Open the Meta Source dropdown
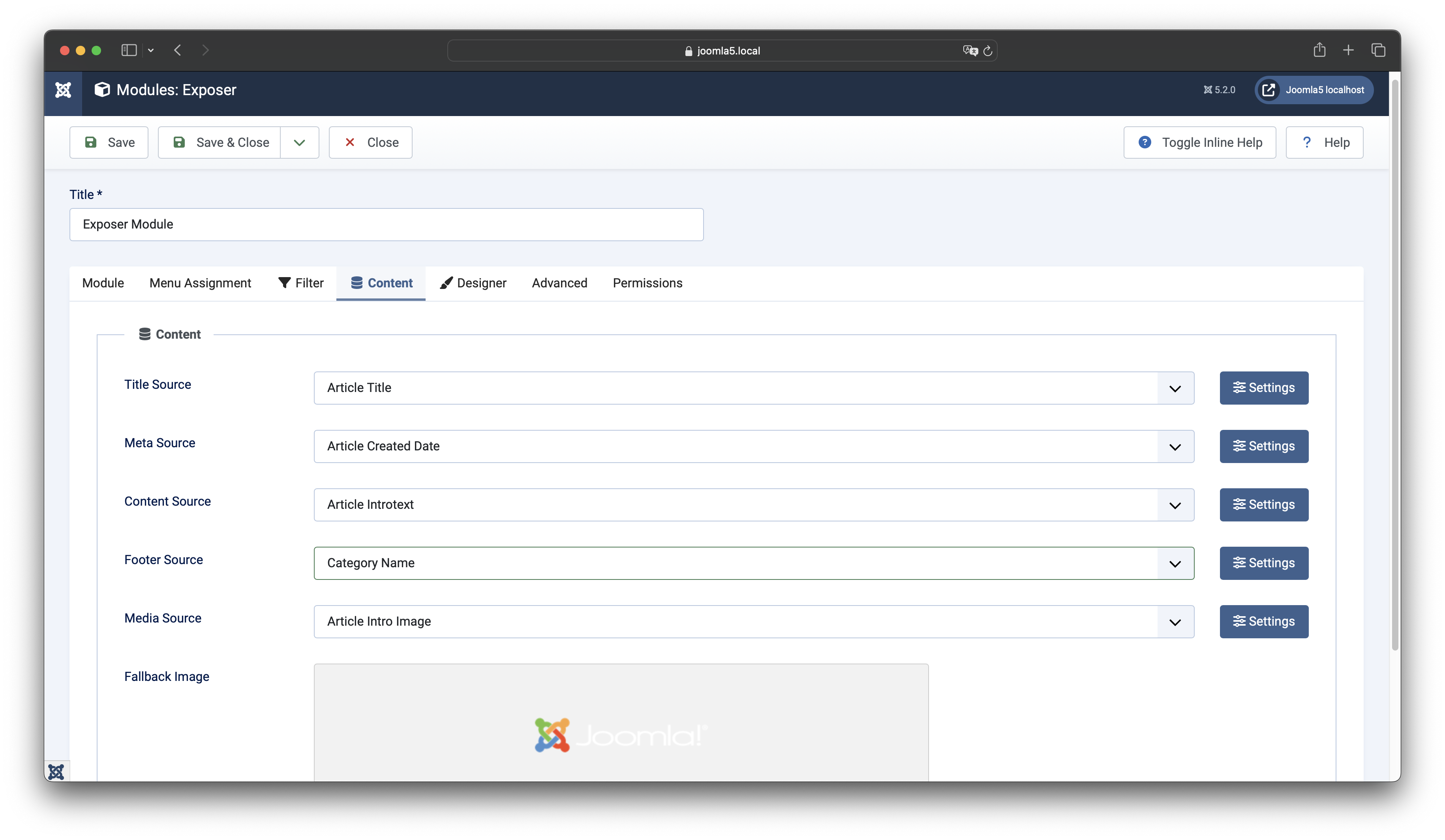 click(x=754, y=446)
